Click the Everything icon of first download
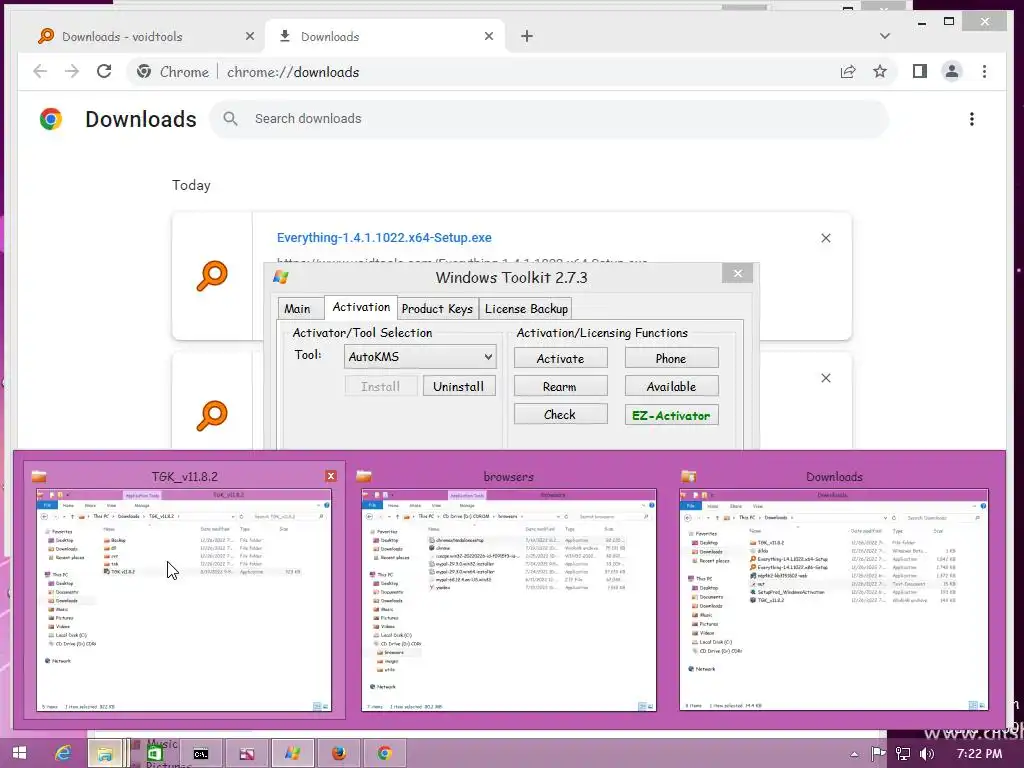Image resolution: width=1024 pixels, height=768 pixels. click(x=212, y=276)
